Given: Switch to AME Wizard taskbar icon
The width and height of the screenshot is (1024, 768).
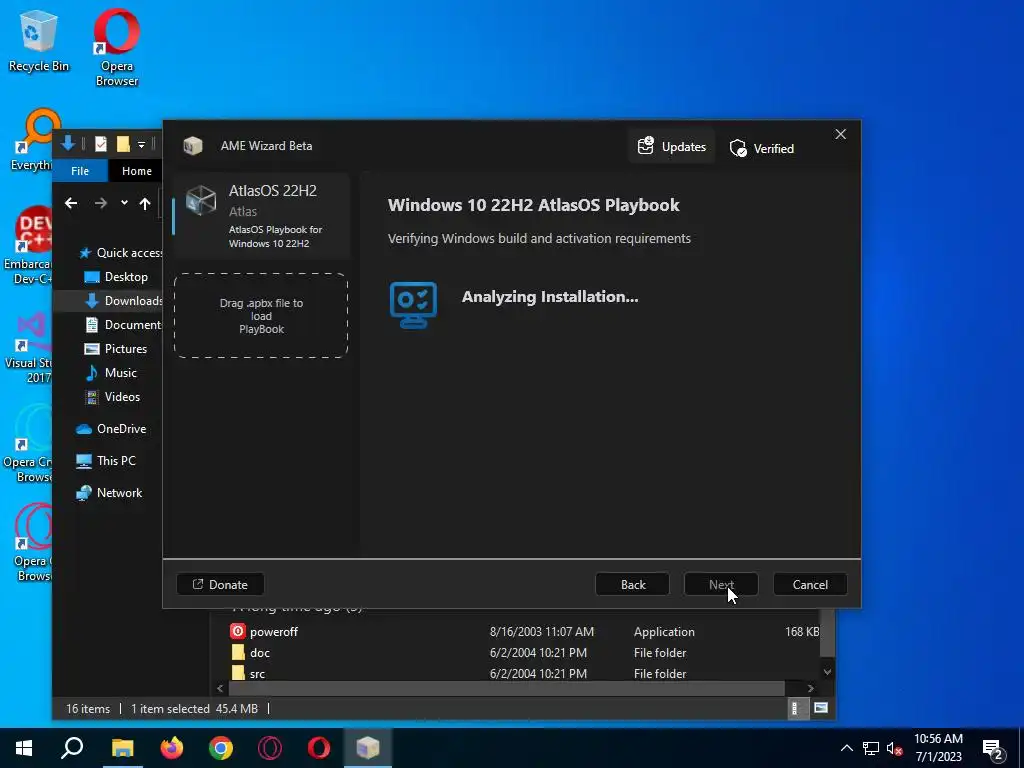Looking at the screenshot, I should coord(368,748).
